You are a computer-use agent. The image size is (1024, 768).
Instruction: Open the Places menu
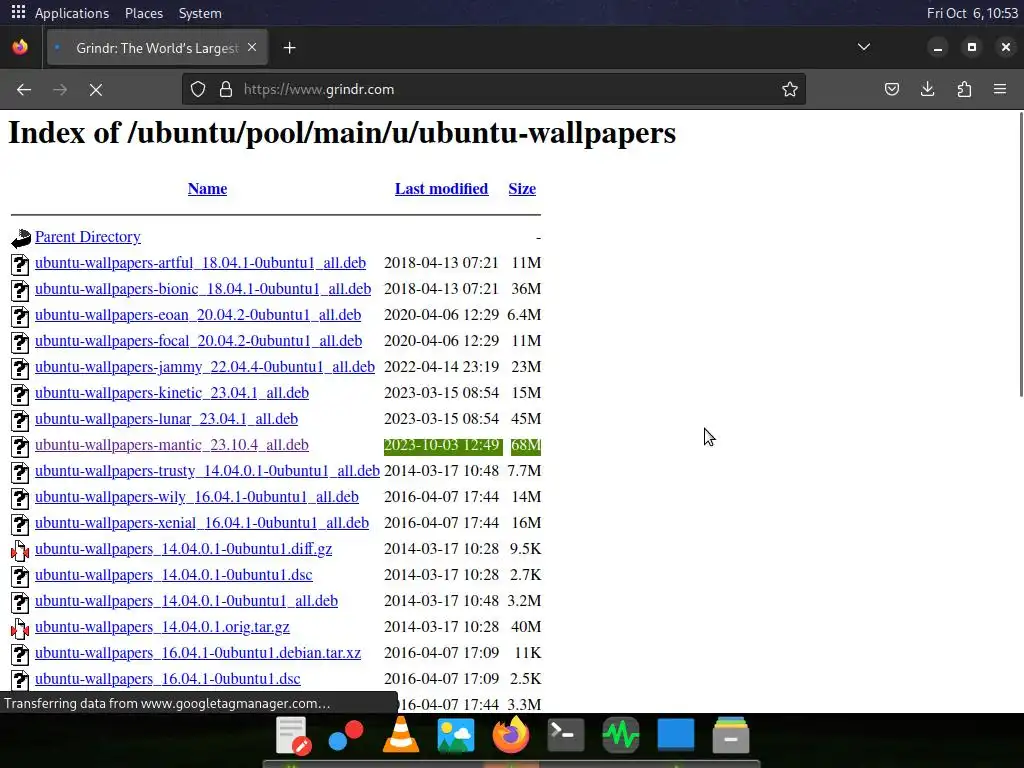coord(144,13)
